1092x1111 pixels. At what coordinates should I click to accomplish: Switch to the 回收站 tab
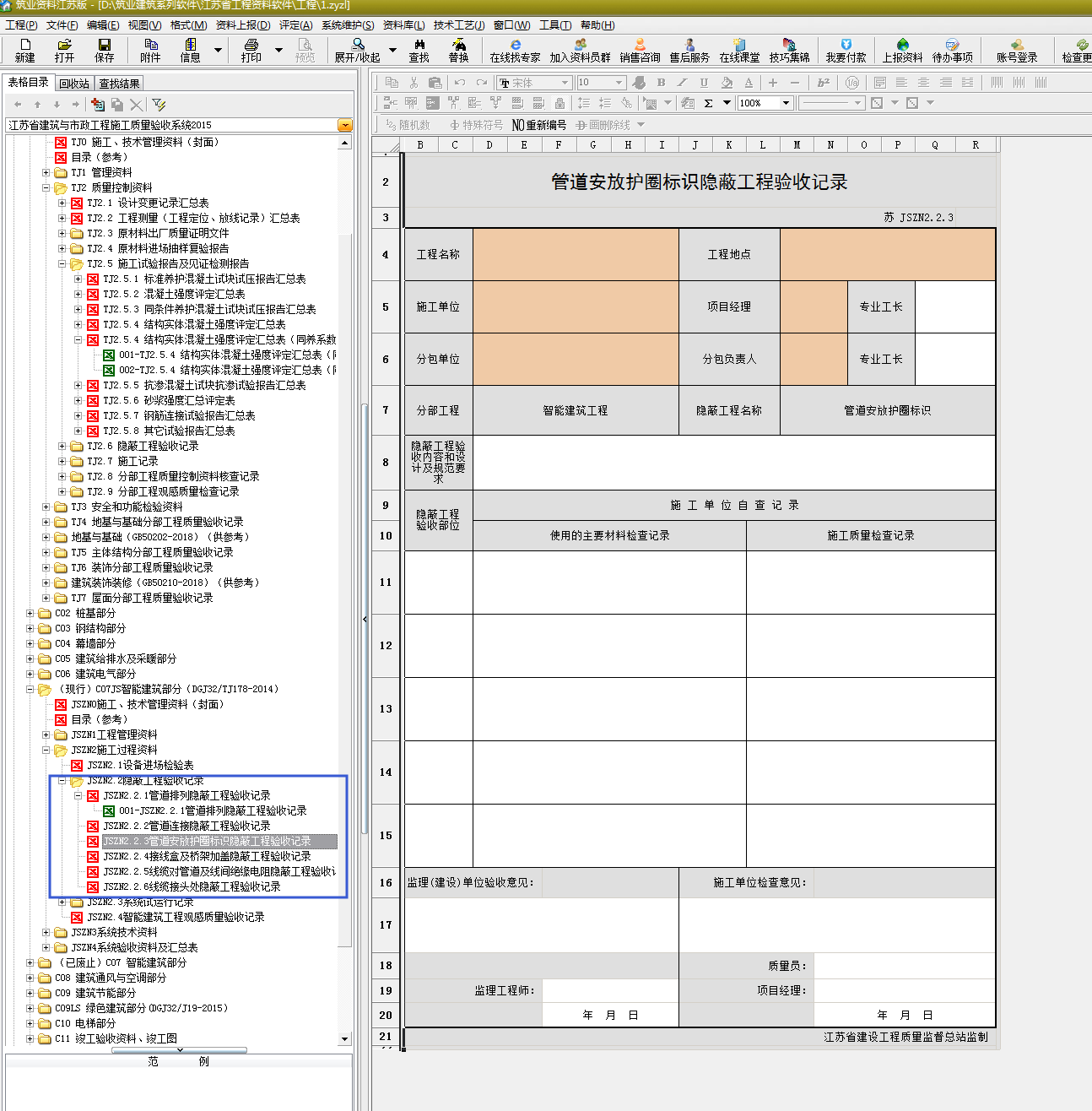74,84
